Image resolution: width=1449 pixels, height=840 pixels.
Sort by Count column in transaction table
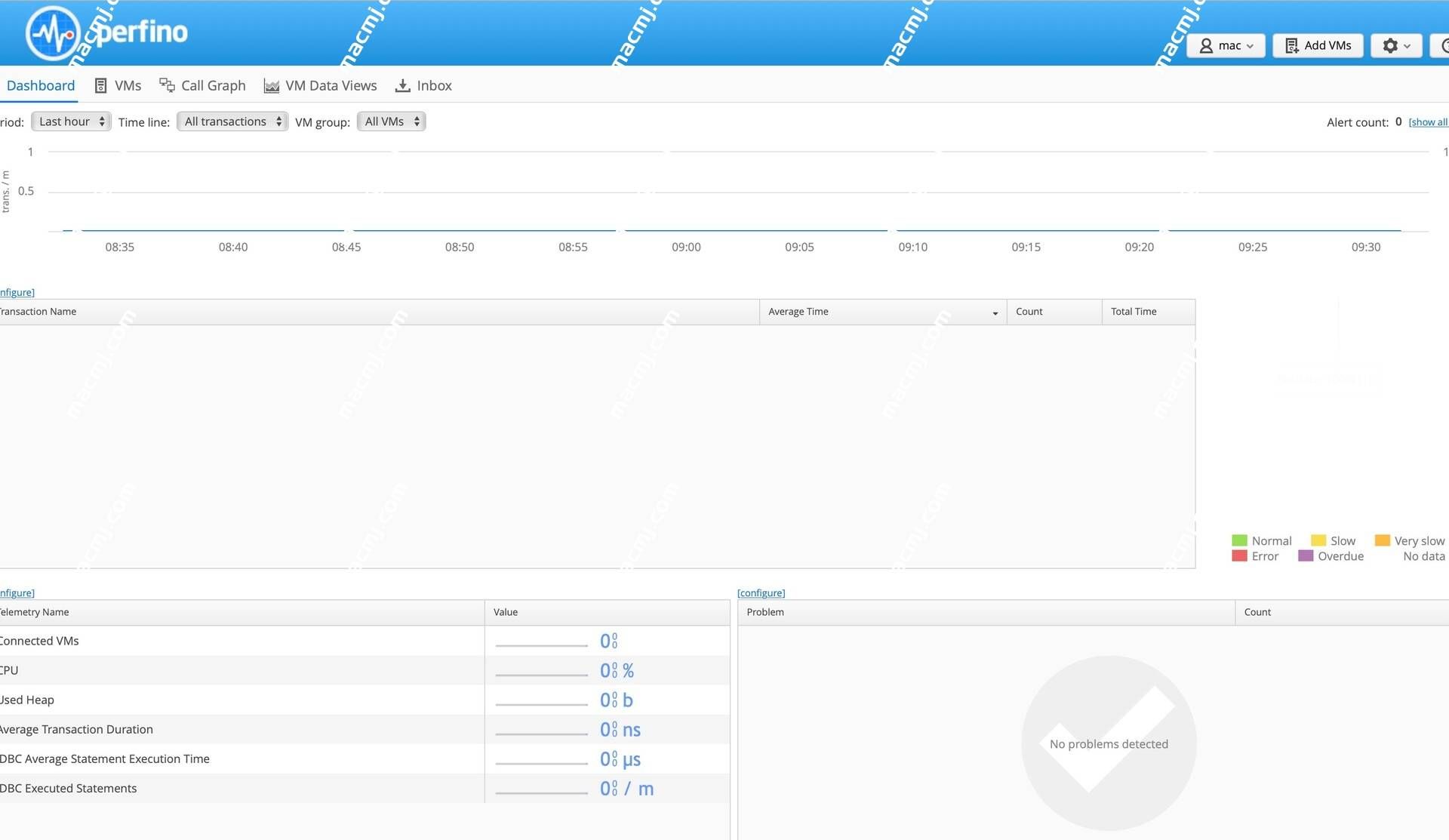(1054, 312)
